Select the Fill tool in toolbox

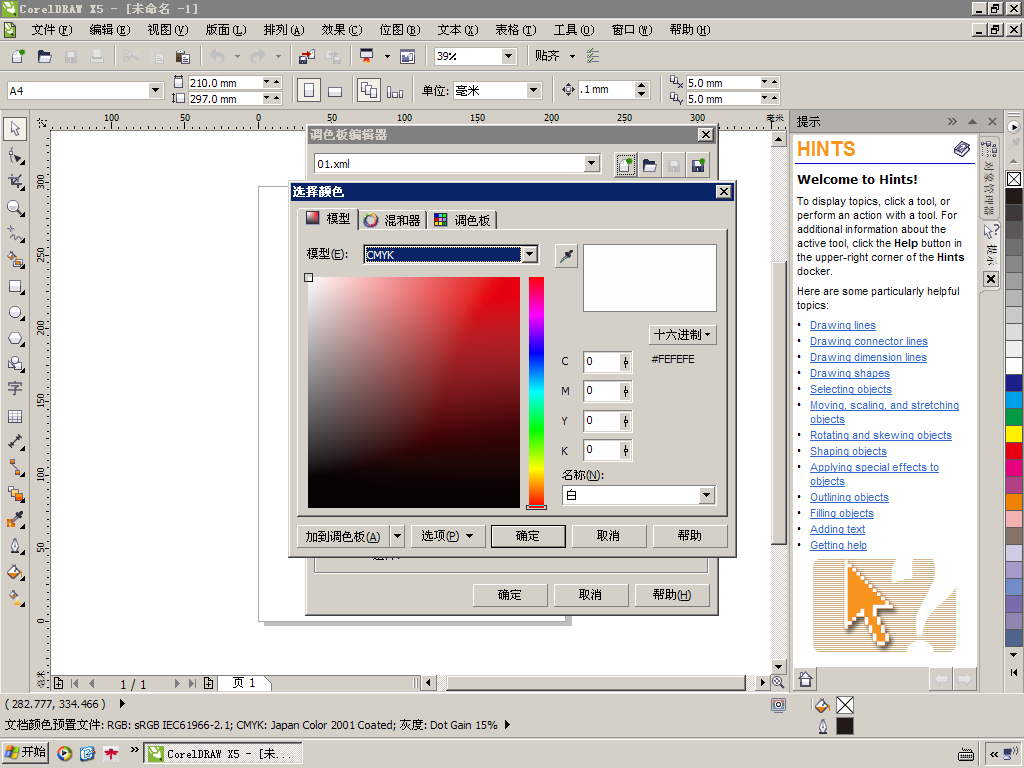click(x=15, y=572)
